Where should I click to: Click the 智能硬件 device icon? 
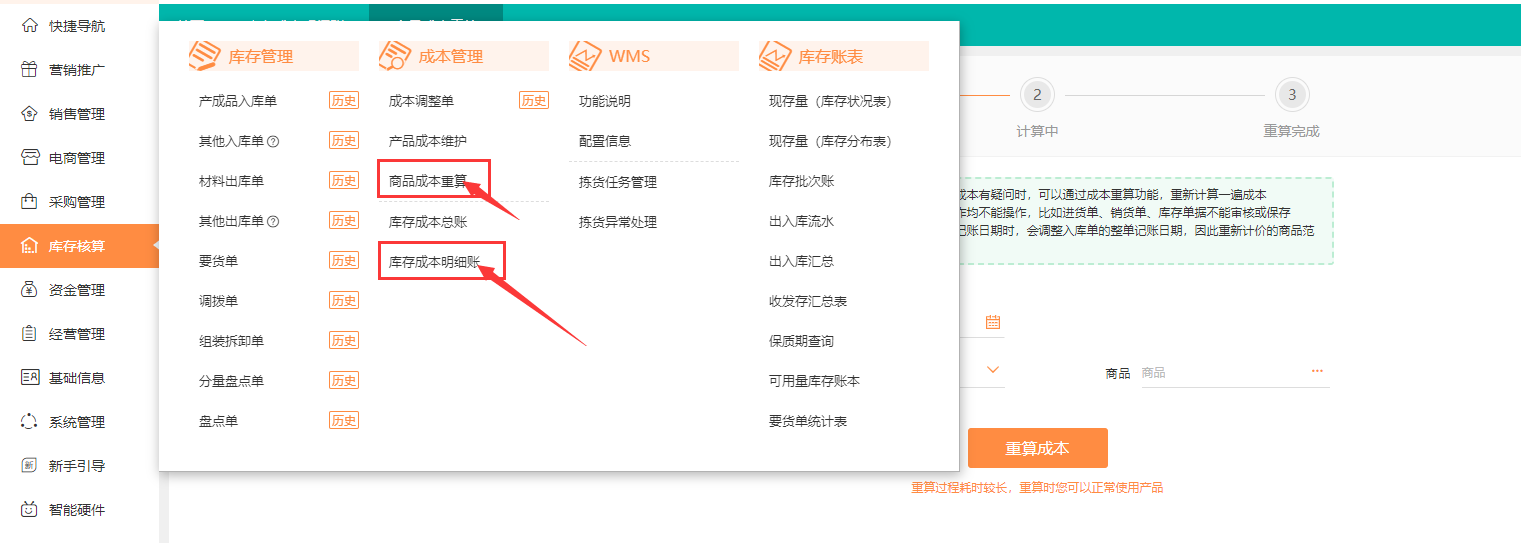tap(29, 510)
